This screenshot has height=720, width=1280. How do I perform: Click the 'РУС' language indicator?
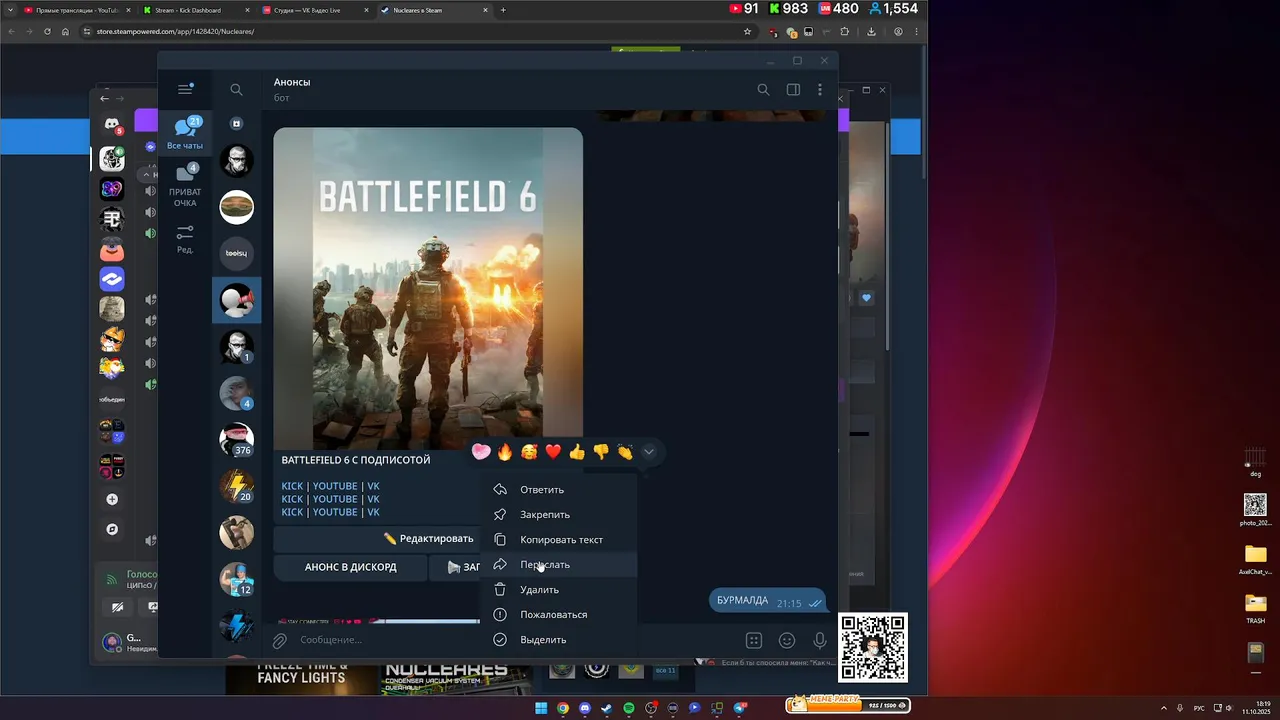click(1199, 708)
